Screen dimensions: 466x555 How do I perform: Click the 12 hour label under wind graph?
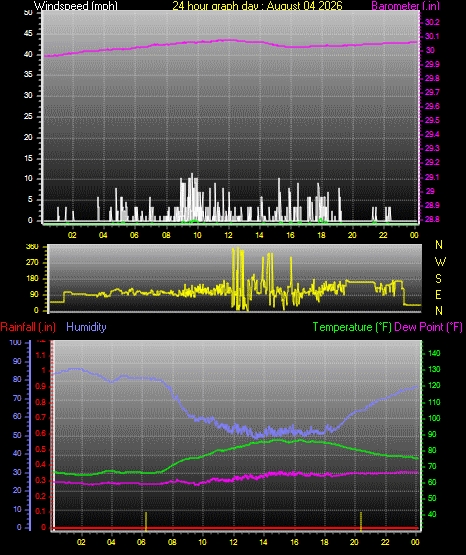click(x=228, y=235)
